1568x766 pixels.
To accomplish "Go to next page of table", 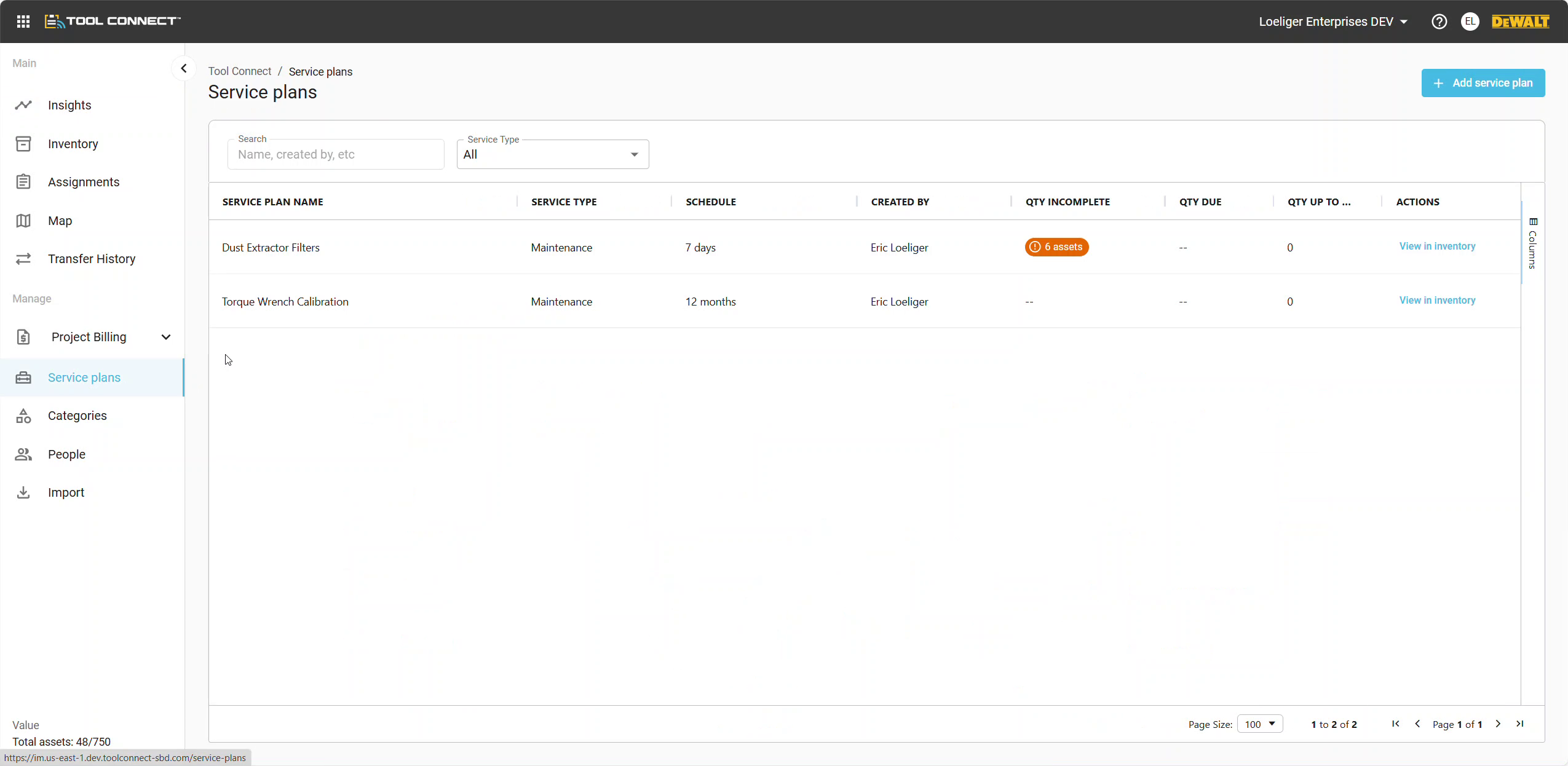I will (1498, 724).
